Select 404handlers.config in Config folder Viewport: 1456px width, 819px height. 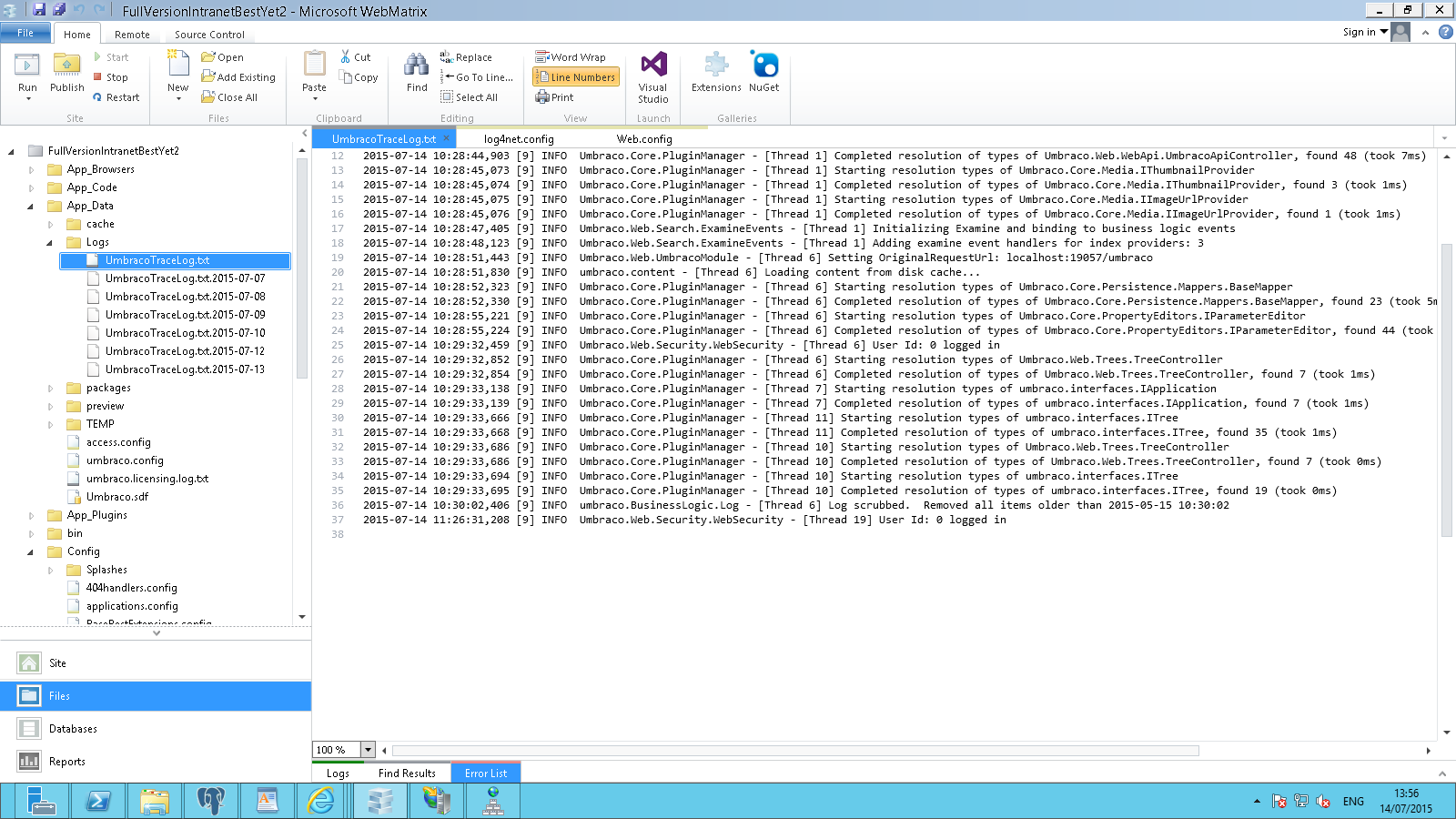tap(131, 588)
